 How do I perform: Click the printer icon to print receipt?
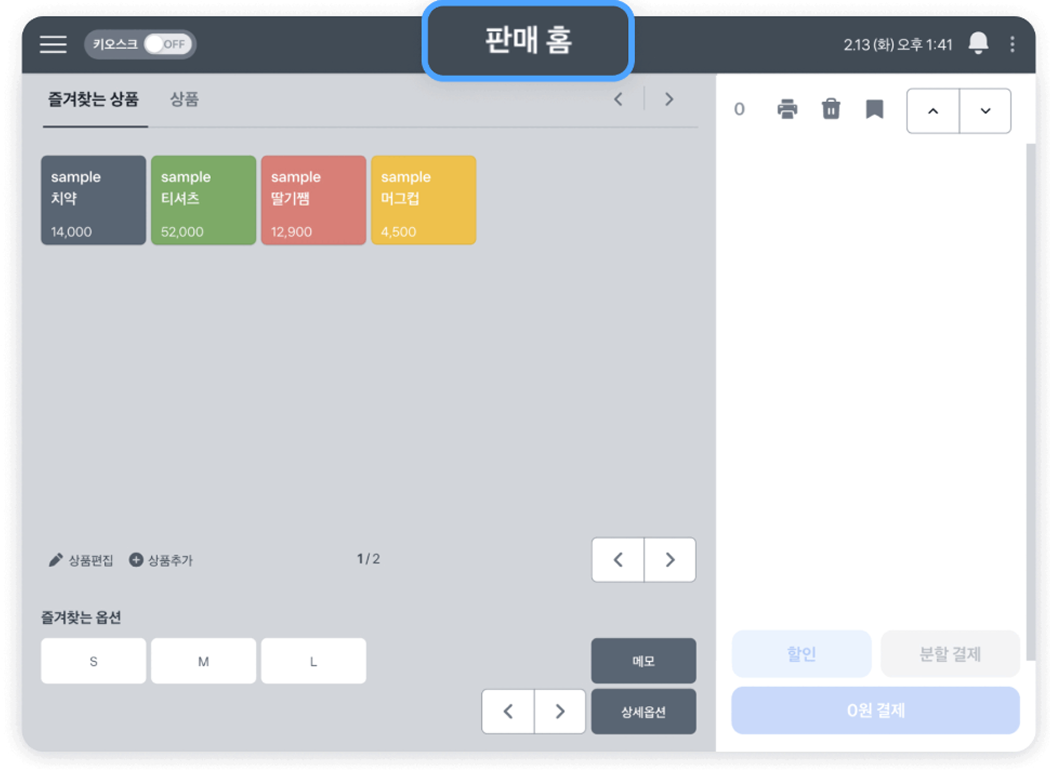click(x=787, y=110)
